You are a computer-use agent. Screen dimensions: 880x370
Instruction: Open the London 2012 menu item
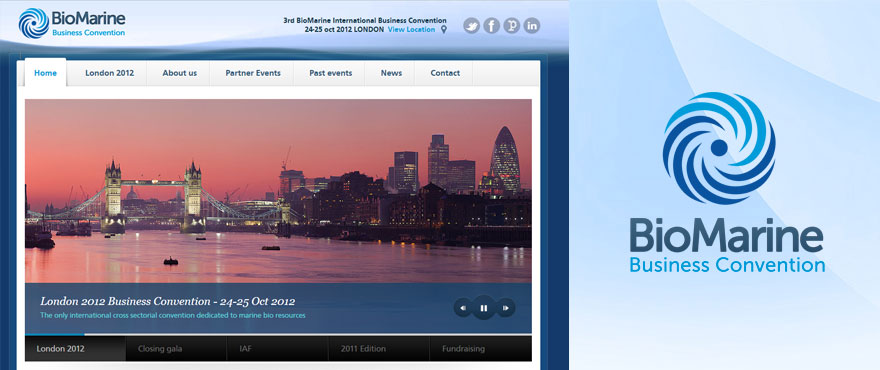[x=109, y=73]
